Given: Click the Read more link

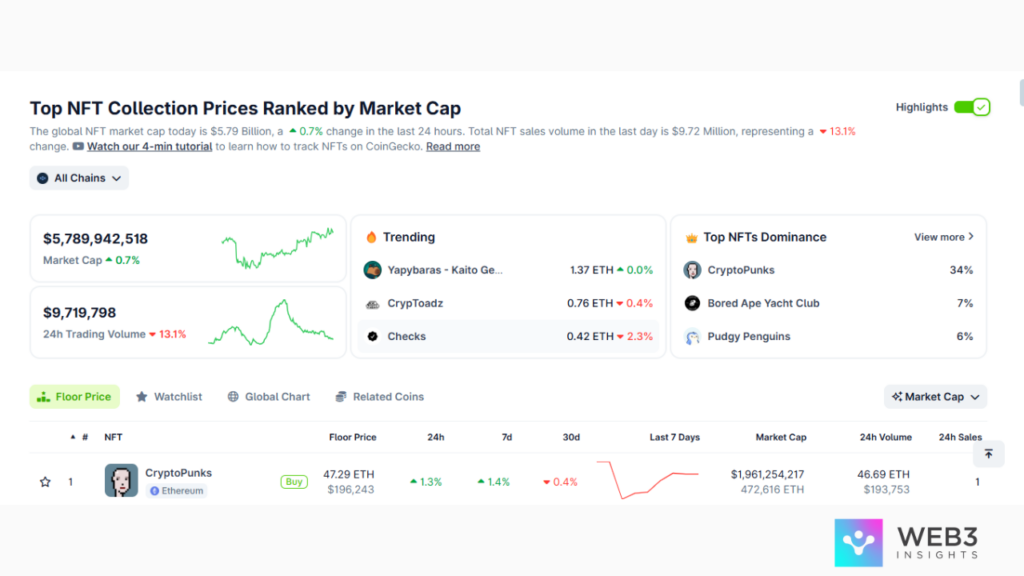Looking at the screenshot, I should tap(453, 147).
